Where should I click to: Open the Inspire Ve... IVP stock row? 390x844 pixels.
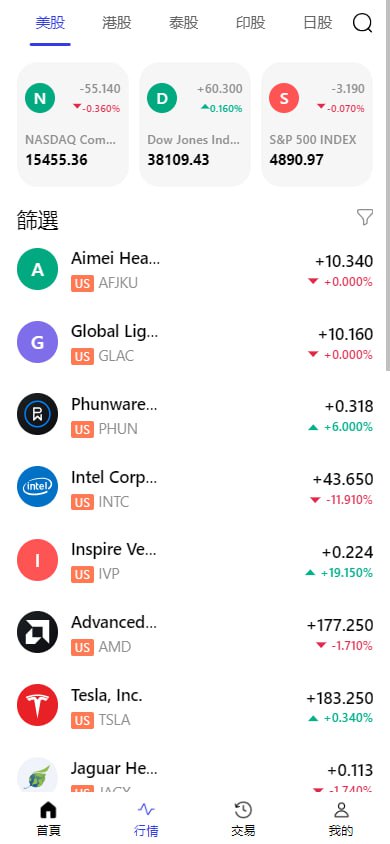coord(195,561)
